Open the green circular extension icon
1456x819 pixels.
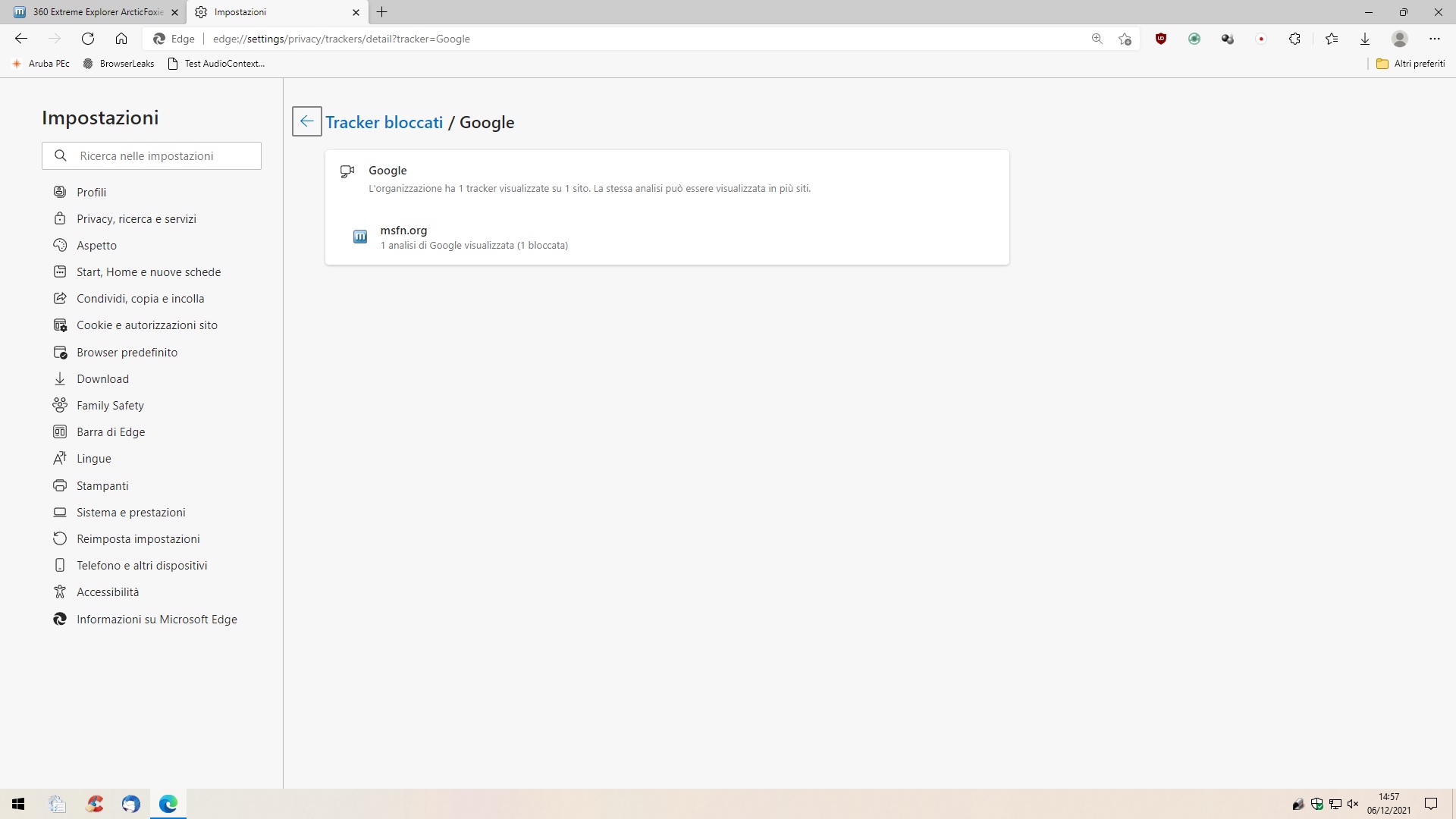1194,39
